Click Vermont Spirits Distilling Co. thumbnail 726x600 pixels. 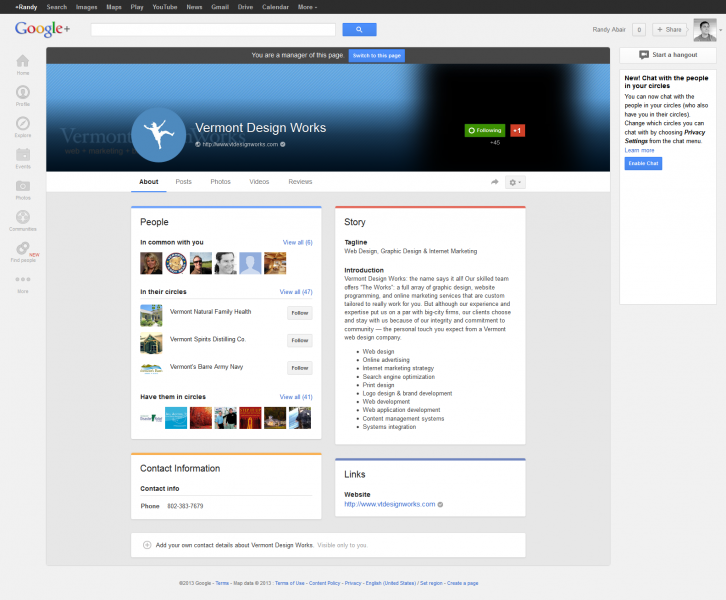151,343
